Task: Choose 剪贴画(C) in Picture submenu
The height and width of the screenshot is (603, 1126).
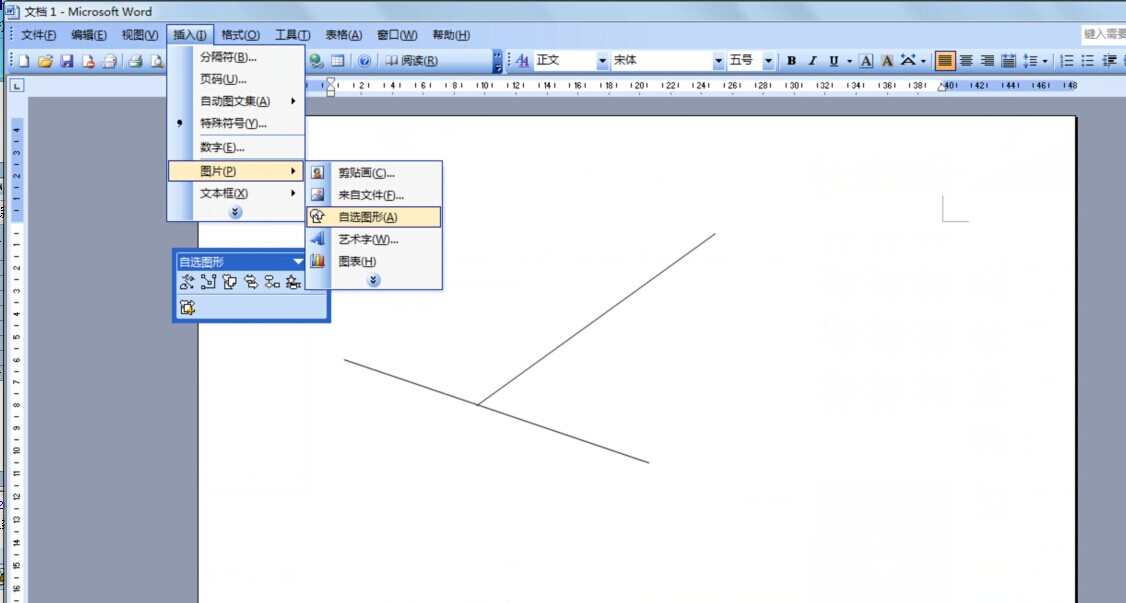Action: (x=373, y=173)
